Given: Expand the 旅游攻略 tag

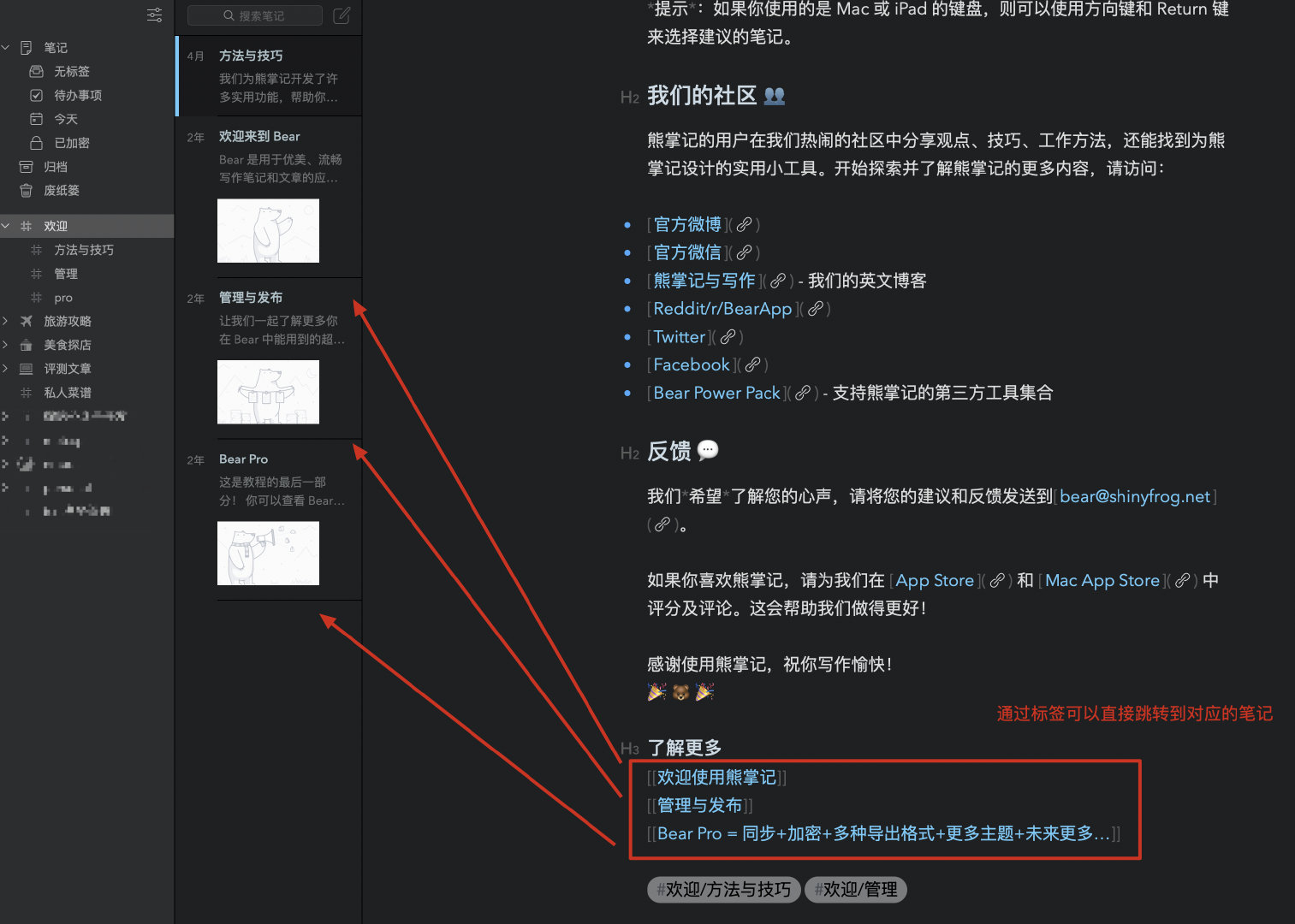Looking at the screenshot, I should pos(6,321).
